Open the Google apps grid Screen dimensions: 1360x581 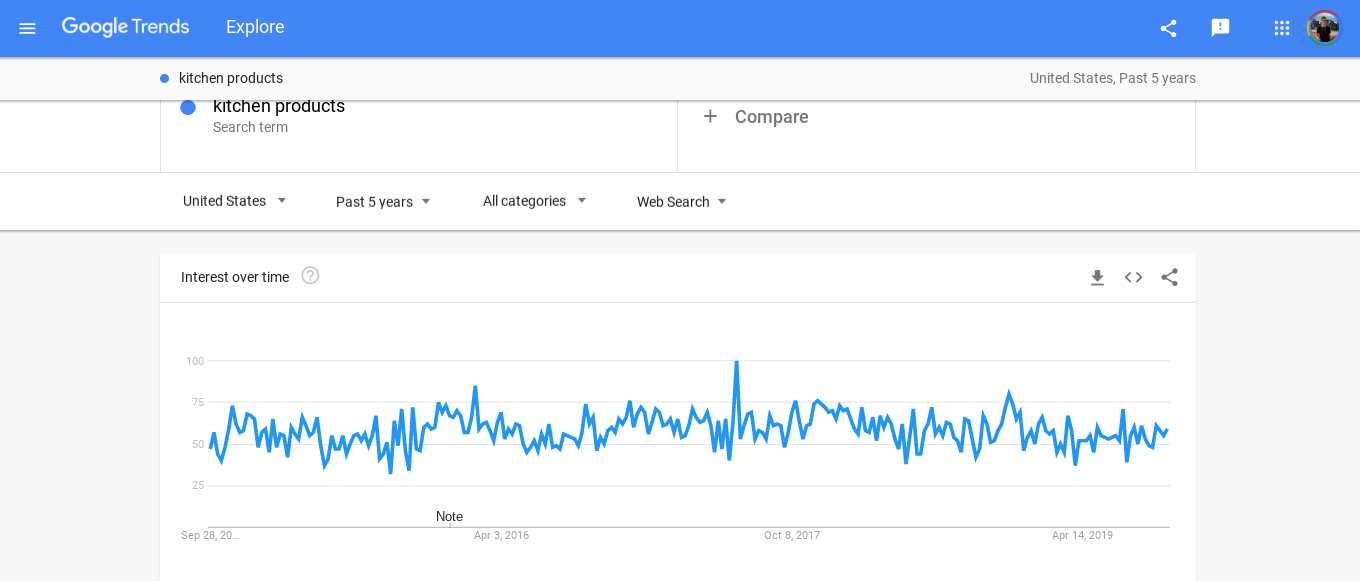[x=1282, y=28]
